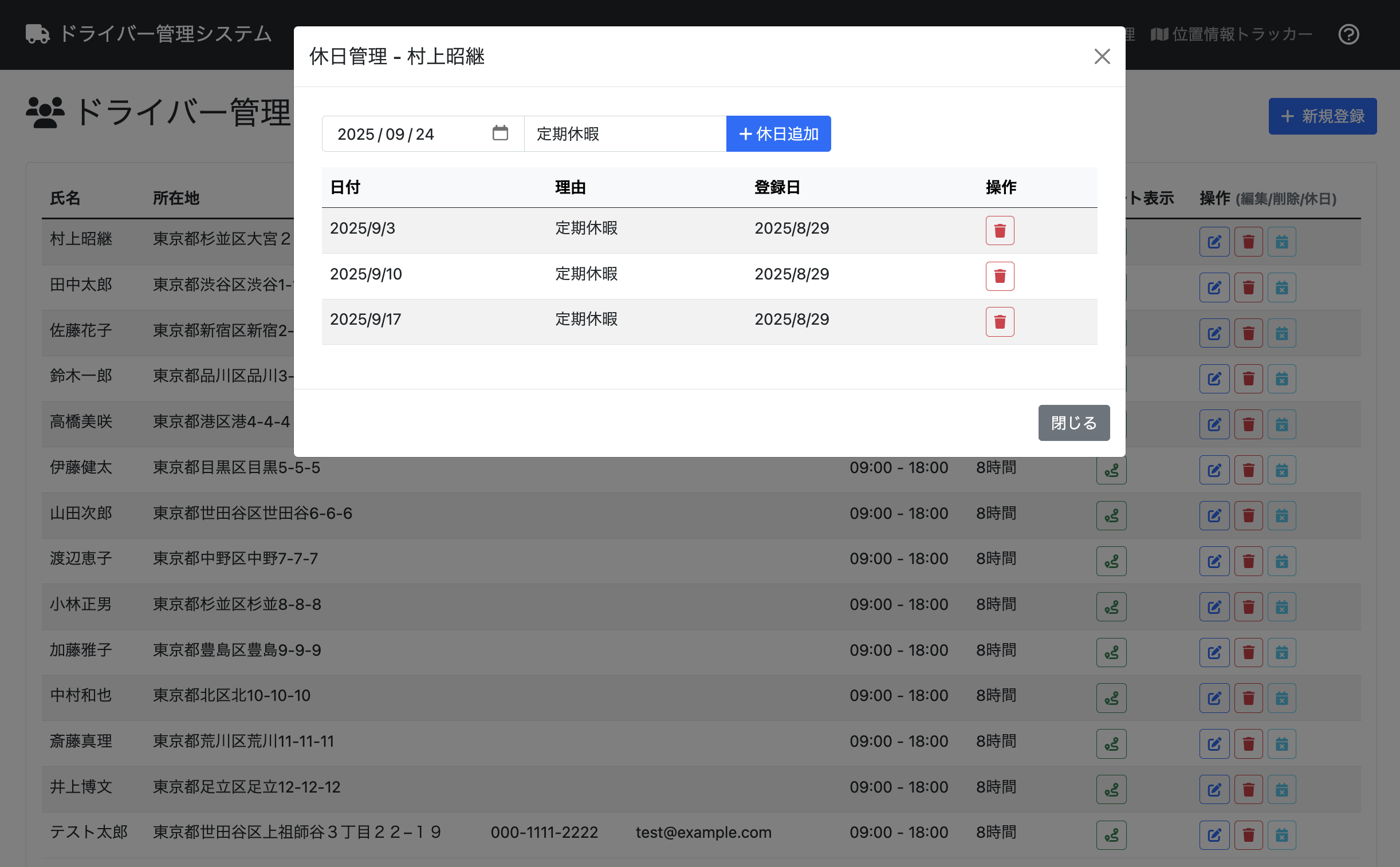Delete the 2025/9/10 holiday entry
The width and height of the screenshot is (1400, 867).
tap(1000, 277)
